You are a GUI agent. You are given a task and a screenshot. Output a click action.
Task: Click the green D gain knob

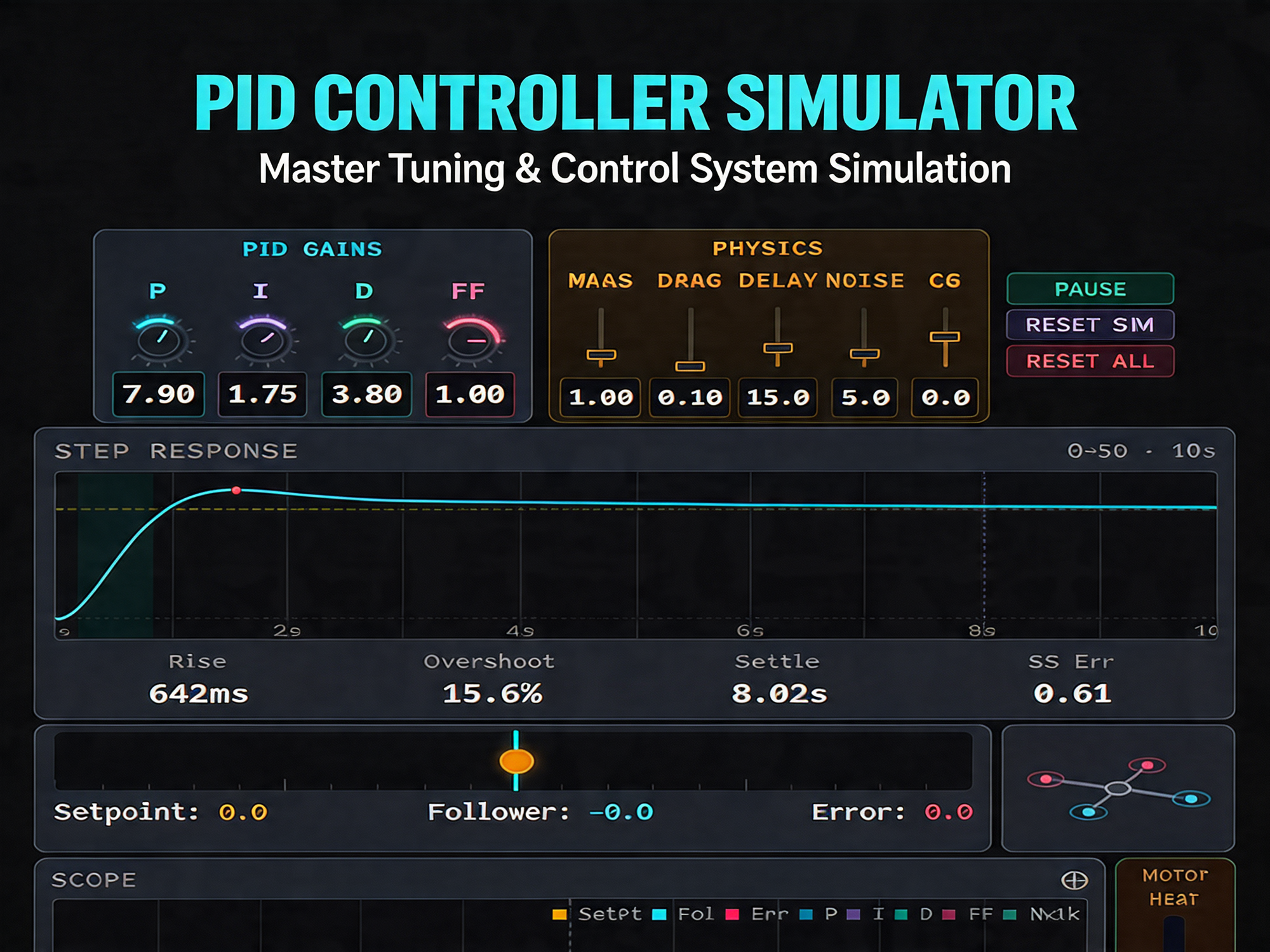click(367, 340)
